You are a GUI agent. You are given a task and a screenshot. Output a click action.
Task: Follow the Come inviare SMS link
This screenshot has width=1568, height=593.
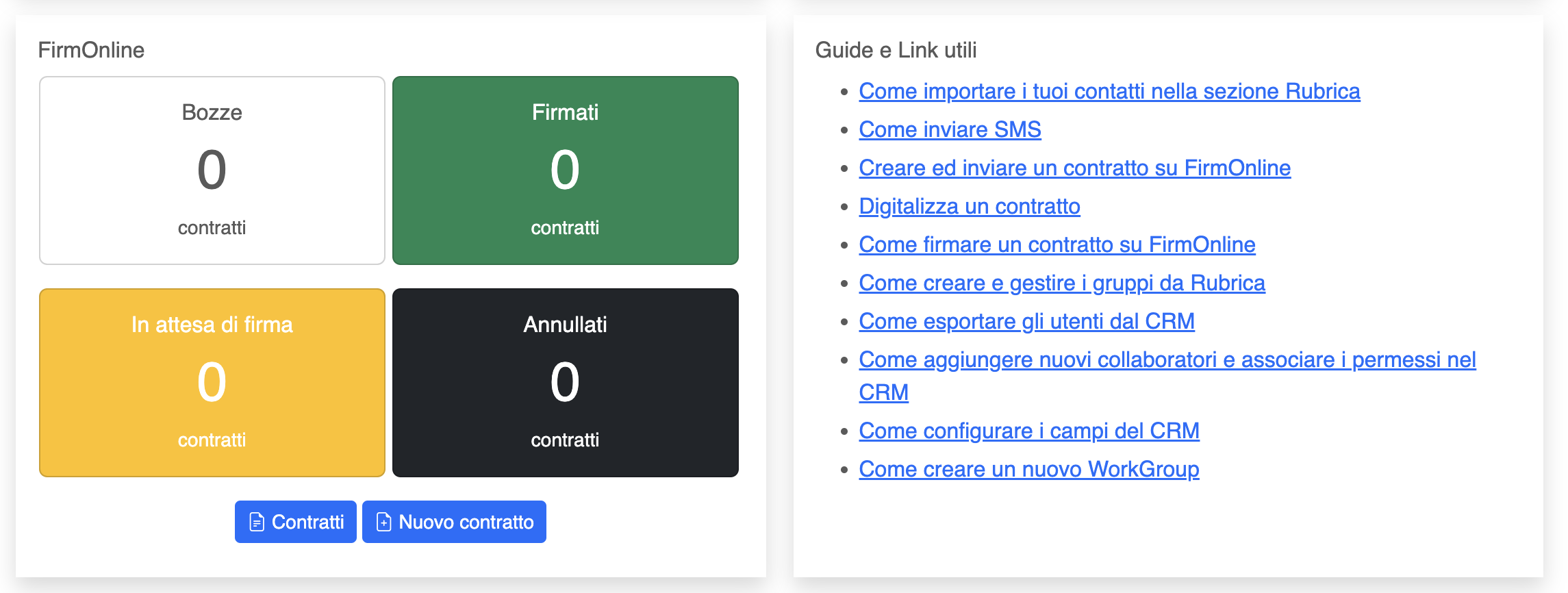950,129
